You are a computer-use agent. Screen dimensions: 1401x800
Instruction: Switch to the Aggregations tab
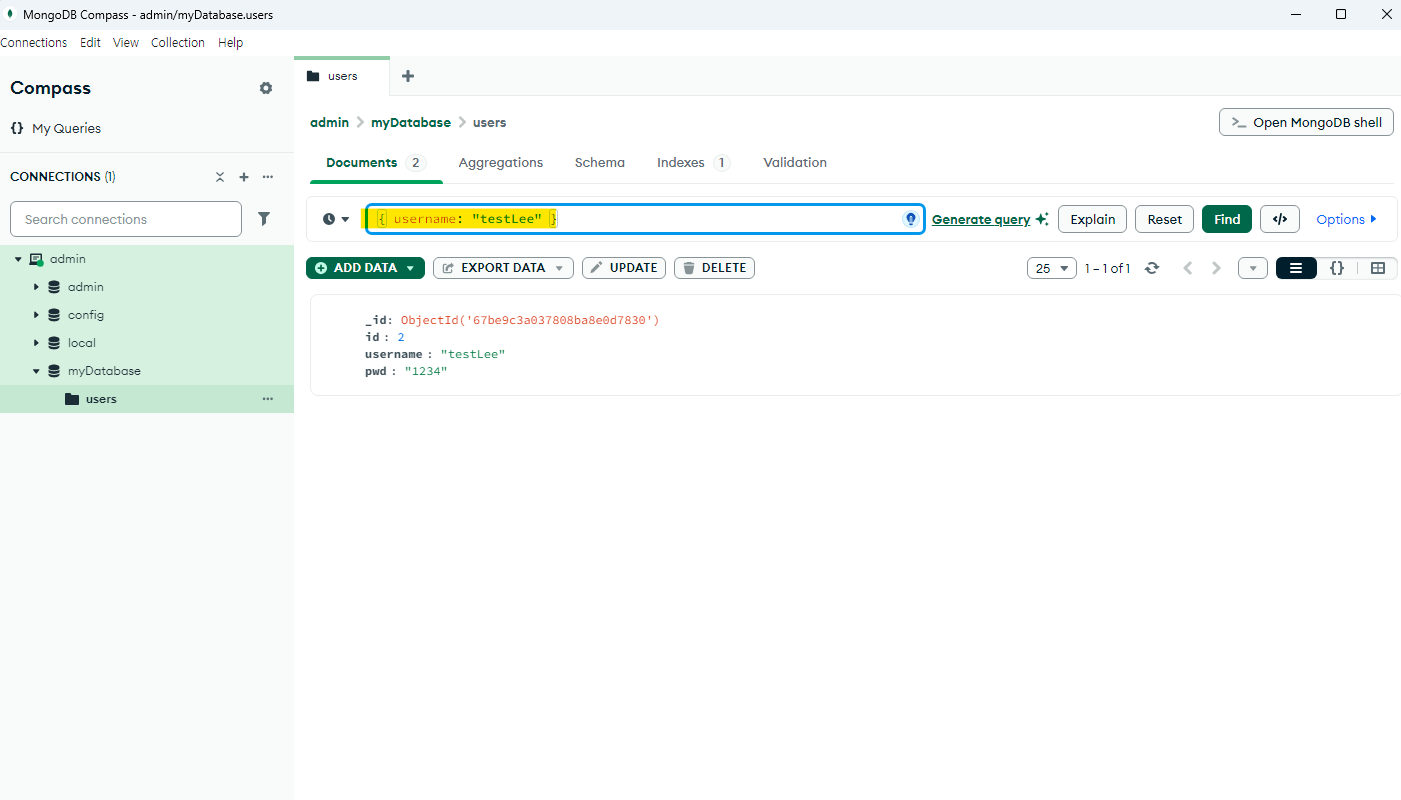(x=501, y=162)
